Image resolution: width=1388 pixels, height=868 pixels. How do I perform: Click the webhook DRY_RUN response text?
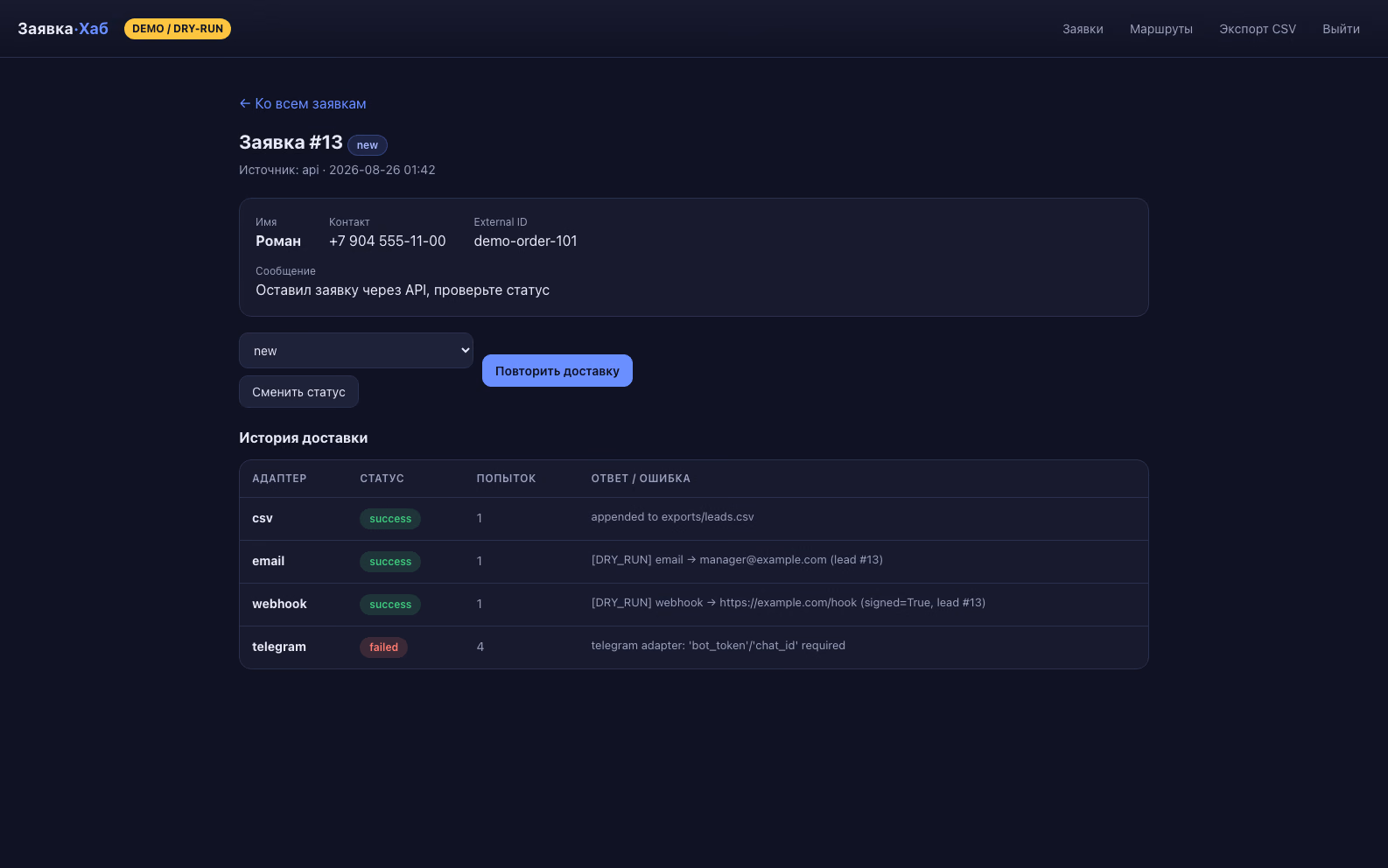click(x=789, y=603)
